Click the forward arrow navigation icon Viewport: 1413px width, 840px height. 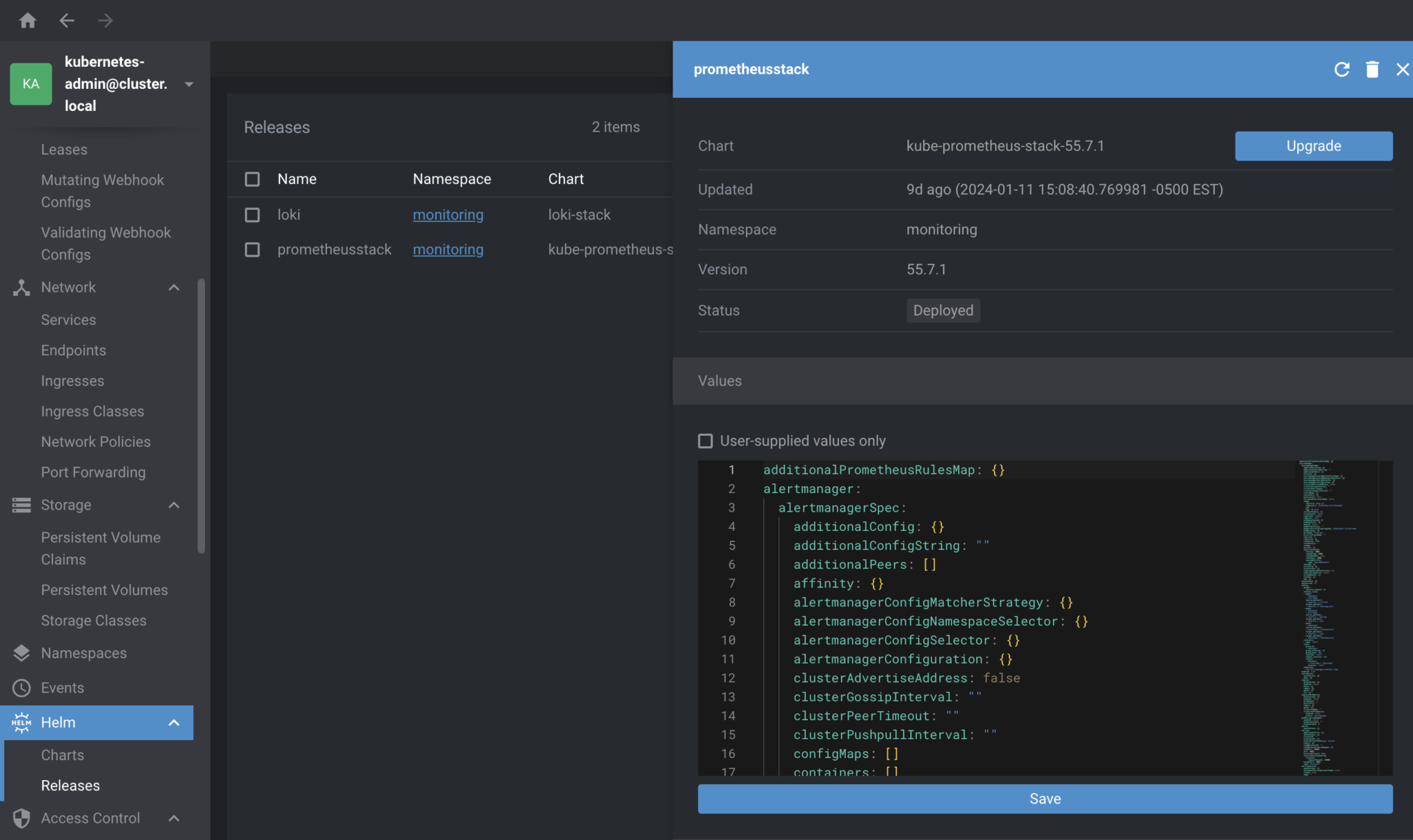click(x=105, y=21)
